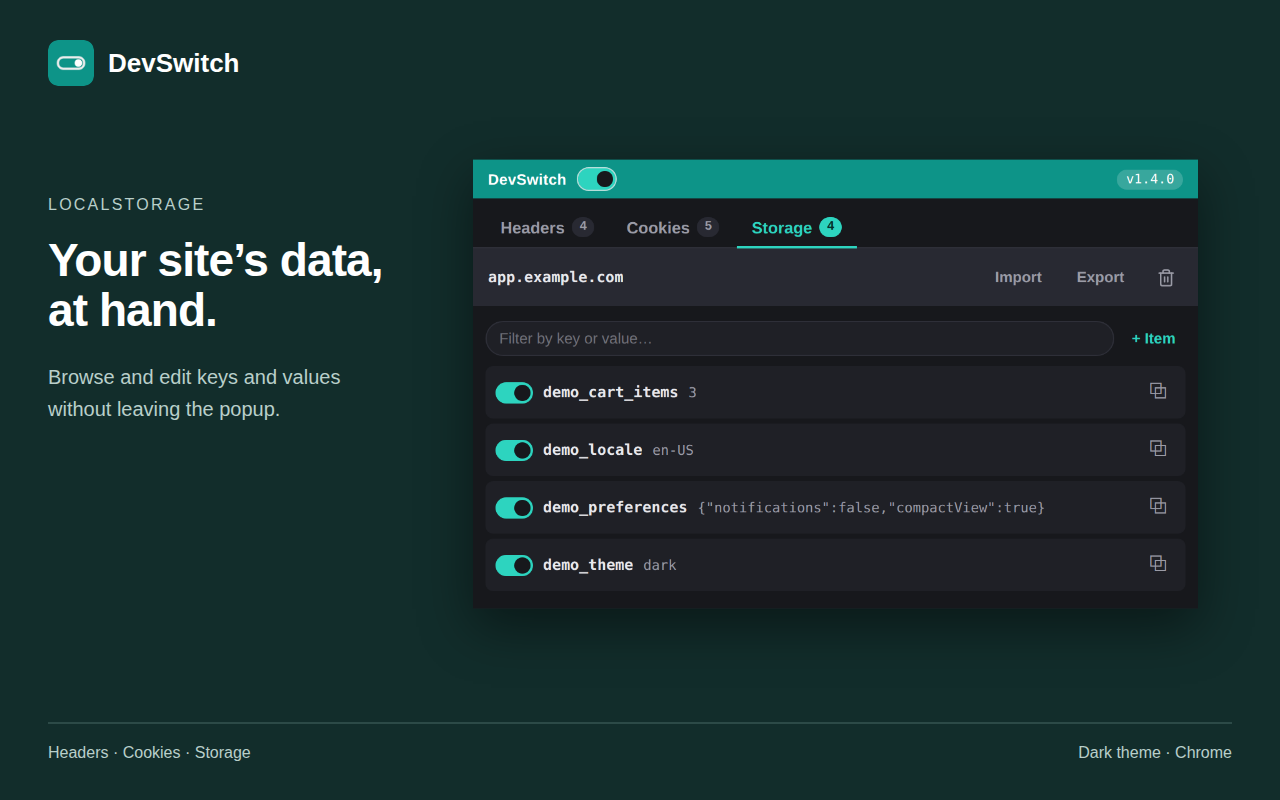
Task: Add a new storage item with + Item
Action: pos(1153,338)
